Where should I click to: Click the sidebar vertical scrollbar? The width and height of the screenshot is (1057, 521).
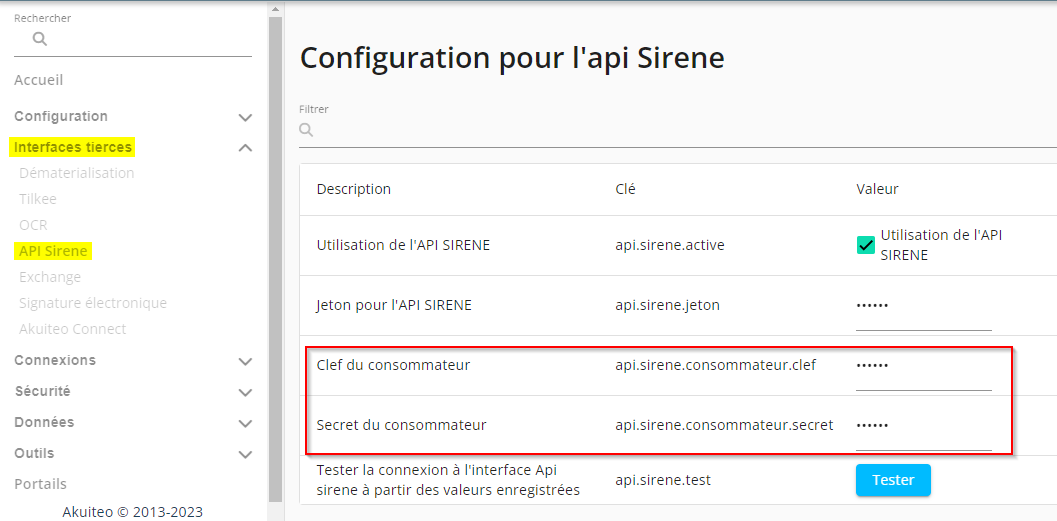[276, 260]
